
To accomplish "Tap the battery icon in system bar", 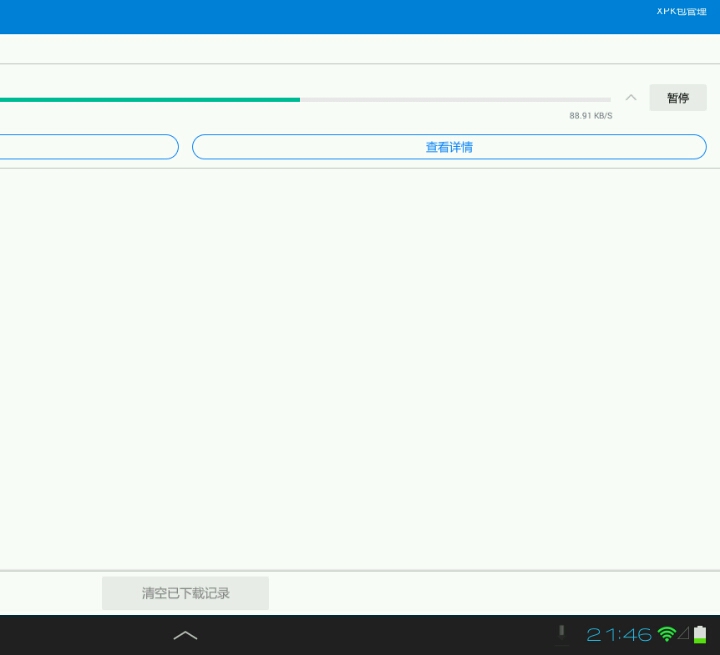I will coord(700,634).
